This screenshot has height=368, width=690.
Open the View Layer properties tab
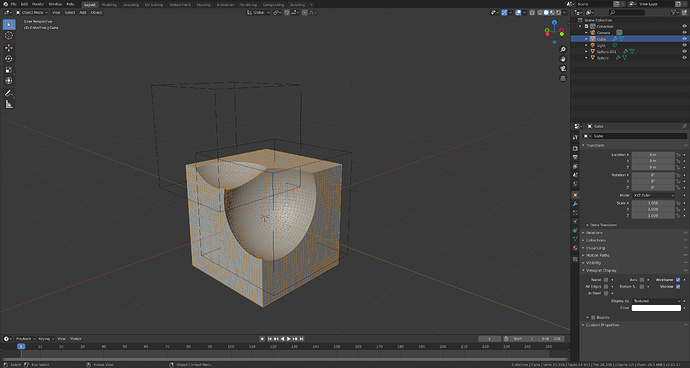point(575,166)
